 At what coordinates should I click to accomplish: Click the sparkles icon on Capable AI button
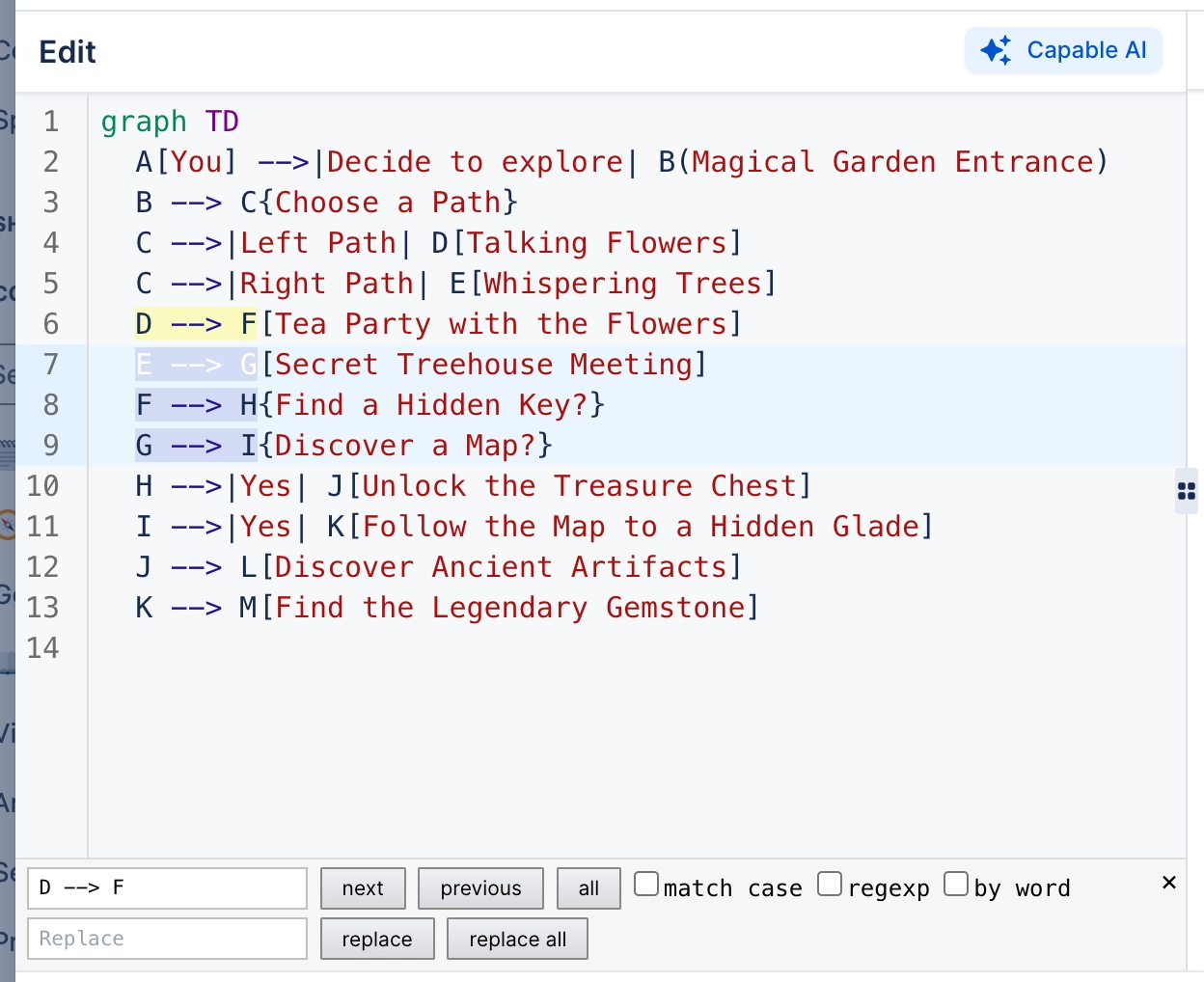(996, 50)
